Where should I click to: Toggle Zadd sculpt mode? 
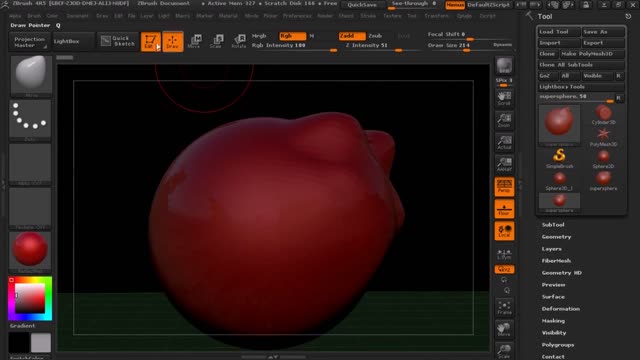[x=352, y=36]
